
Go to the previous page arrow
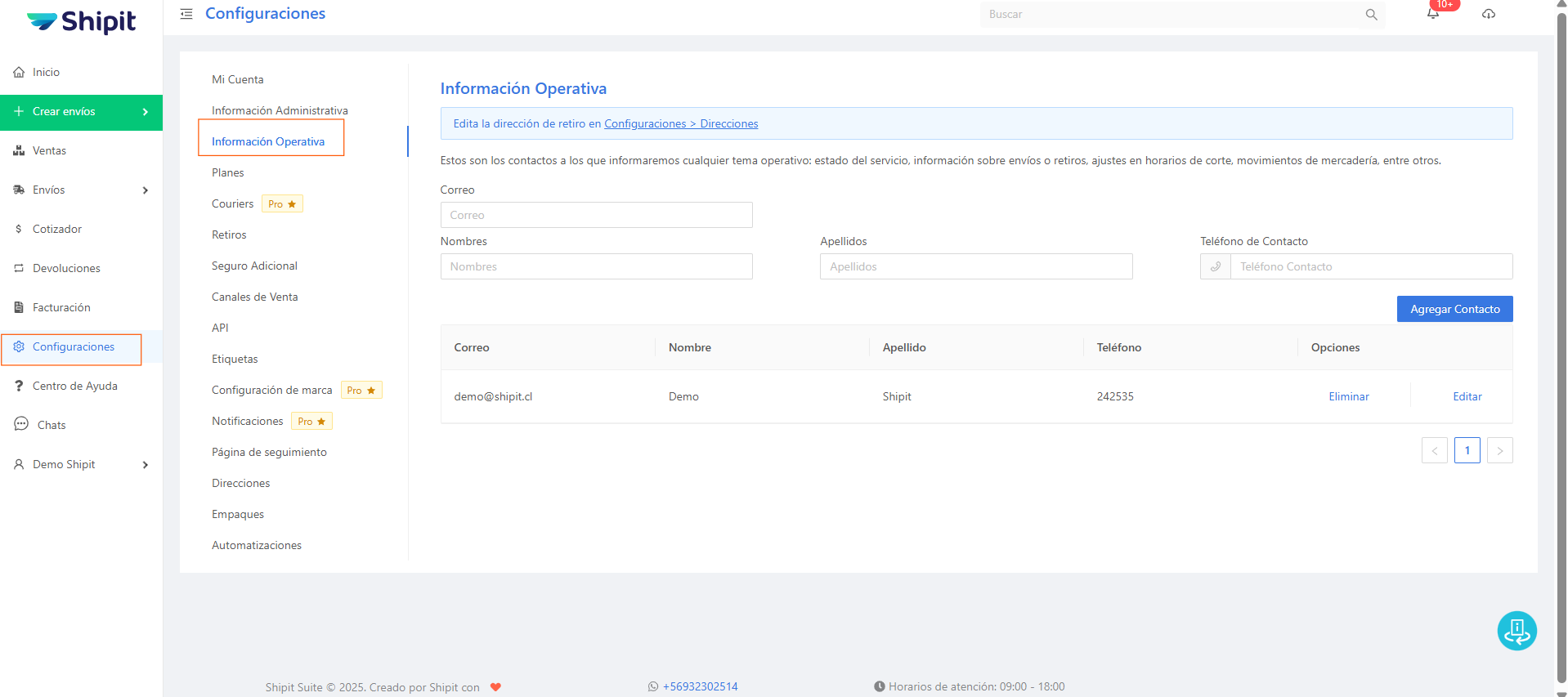tap(1434, 450)
